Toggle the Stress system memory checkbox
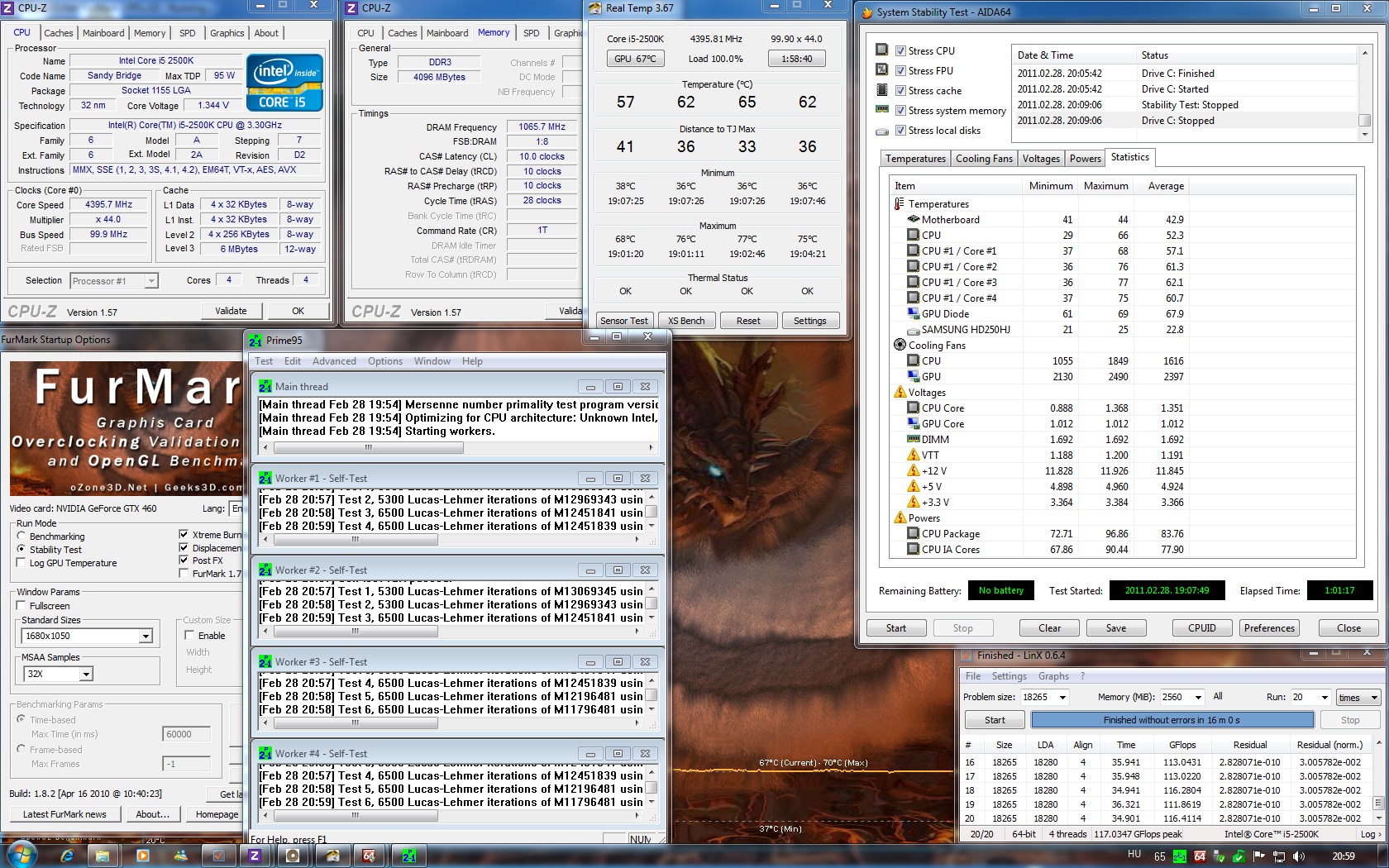 [900, 111]
